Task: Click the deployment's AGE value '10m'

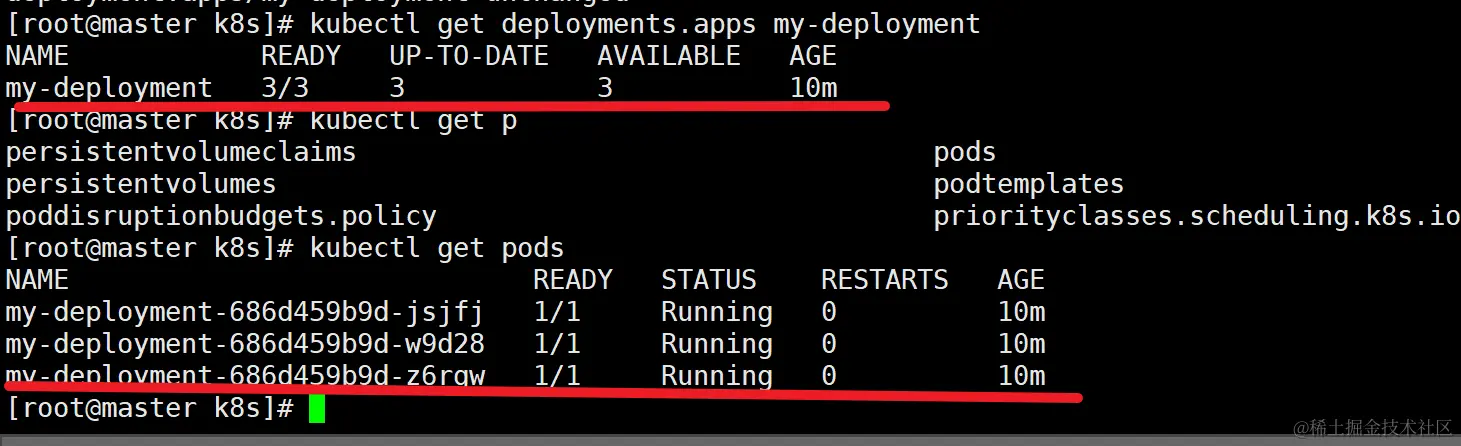Action: point(813,88)
